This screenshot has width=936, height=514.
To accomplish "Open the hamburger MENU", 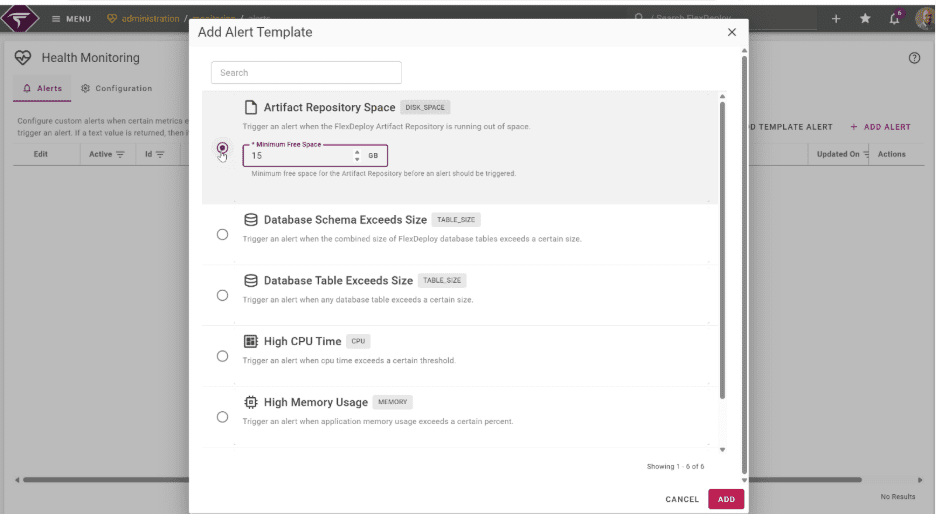I will [x=71, y=19].
